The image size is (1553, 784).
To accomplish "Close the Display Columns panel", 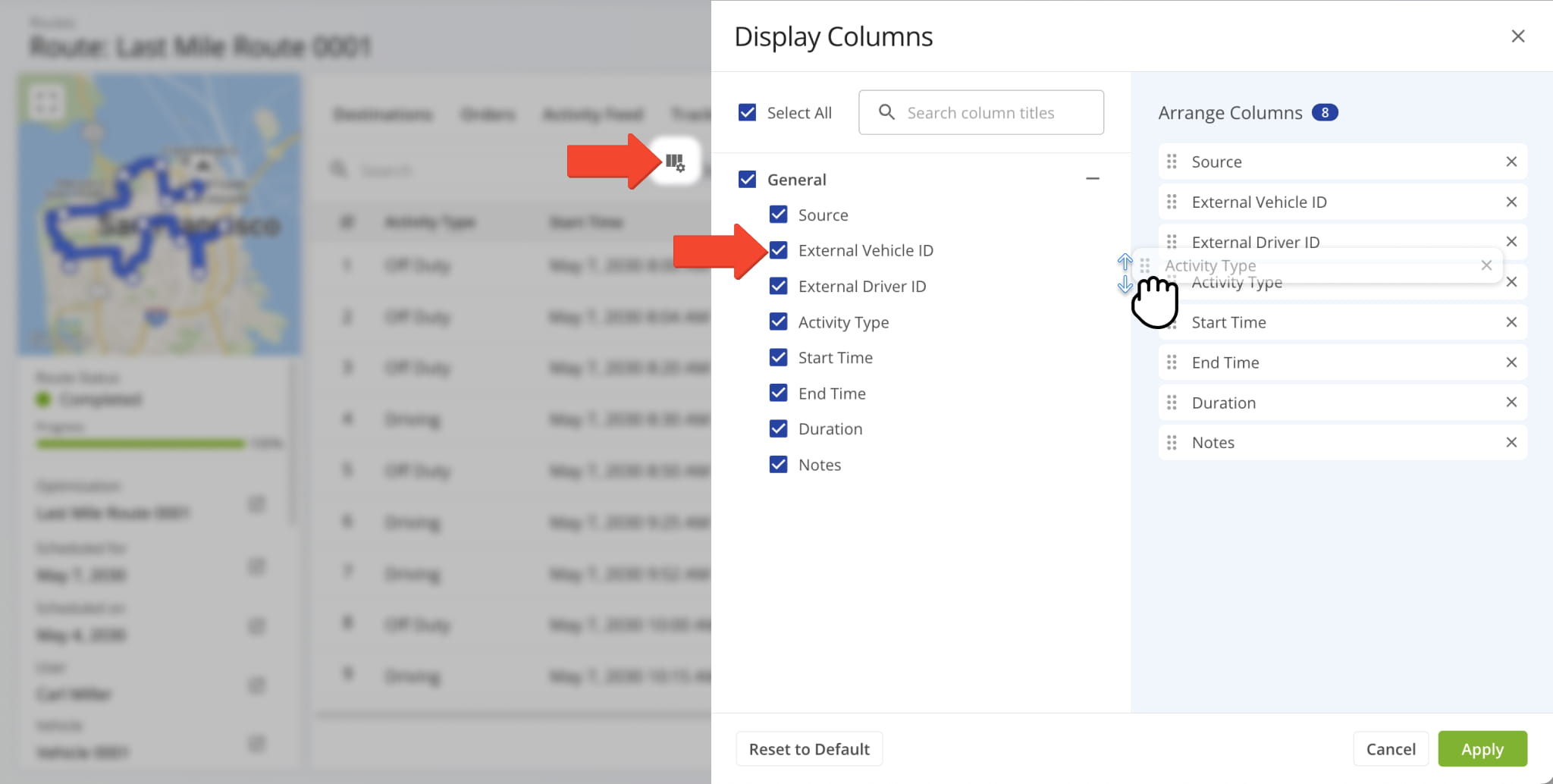I will coord(1517,36).
